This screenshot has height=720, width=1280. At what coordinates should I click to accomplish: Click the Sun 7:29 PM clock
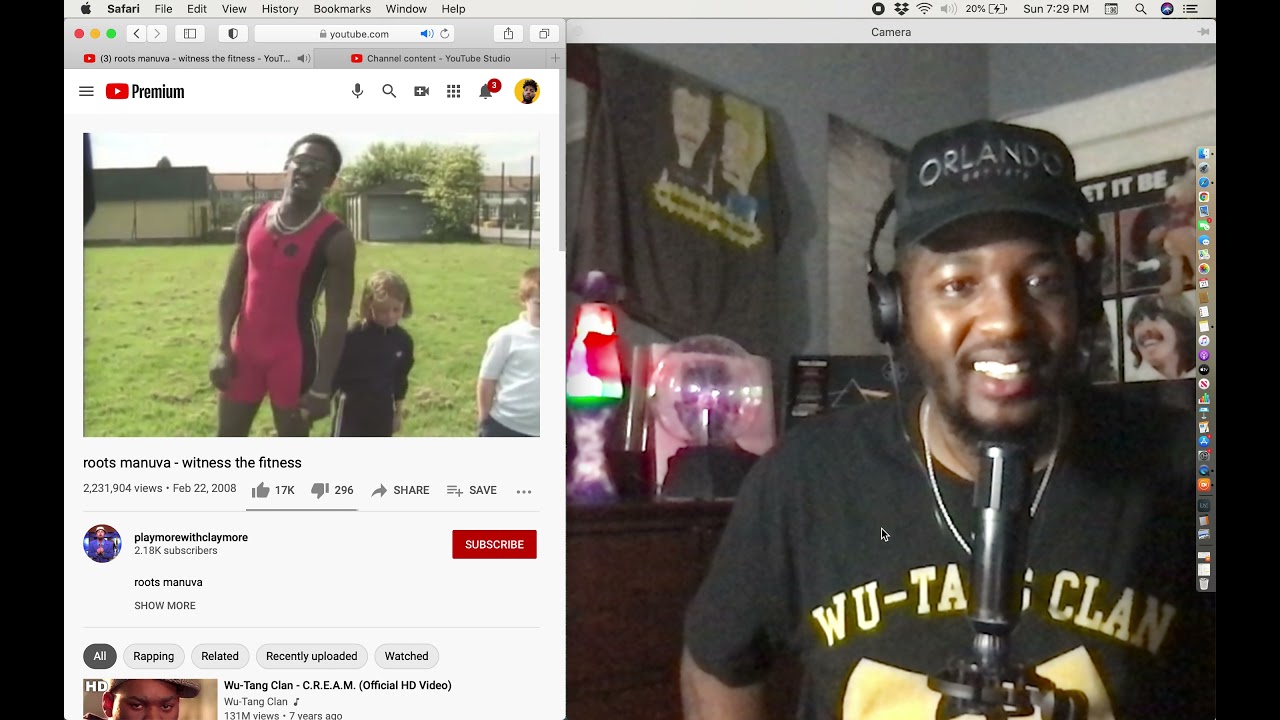point(1056,9)
